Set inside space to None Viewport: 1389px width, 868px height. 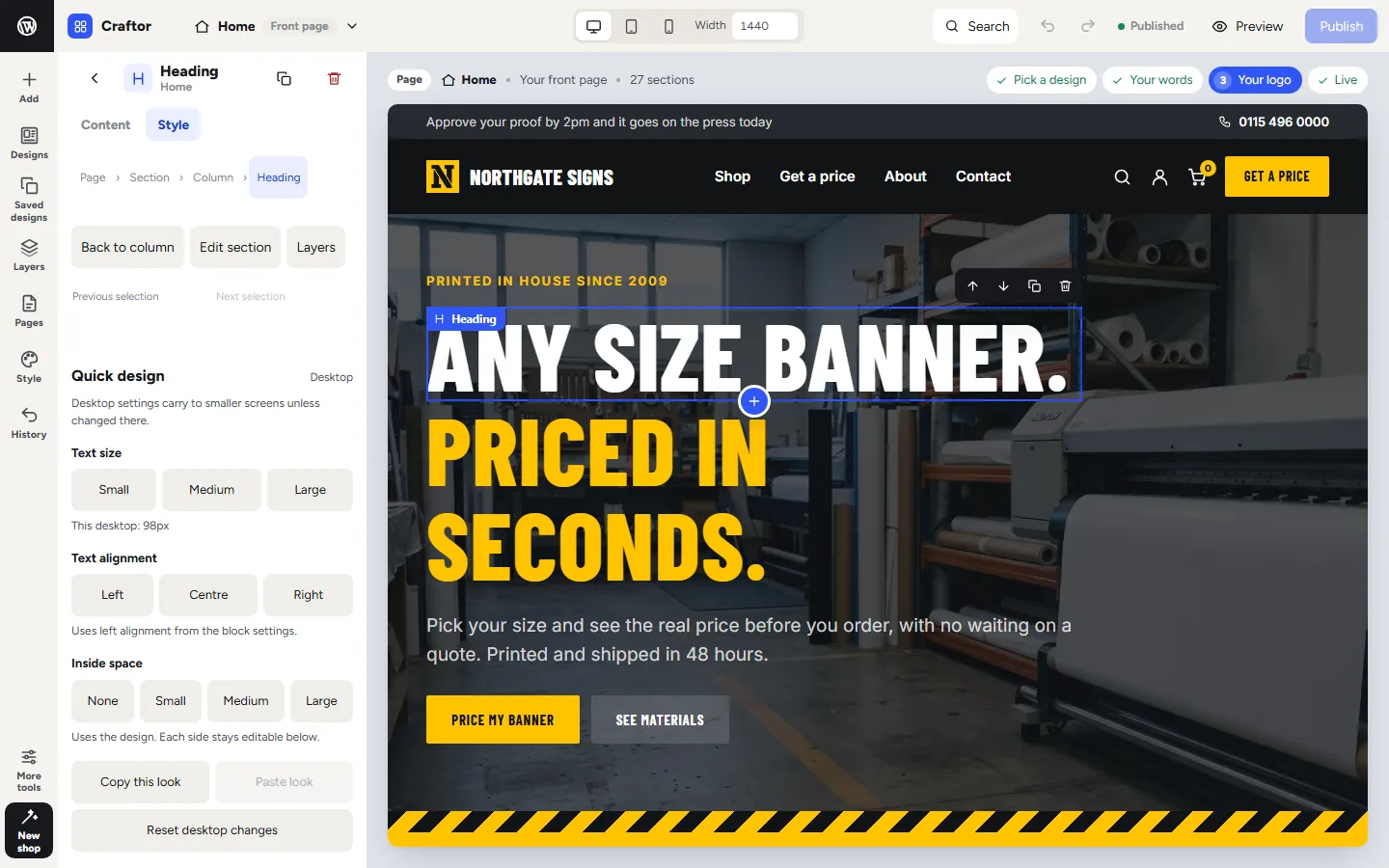click(x=102, y=701)
